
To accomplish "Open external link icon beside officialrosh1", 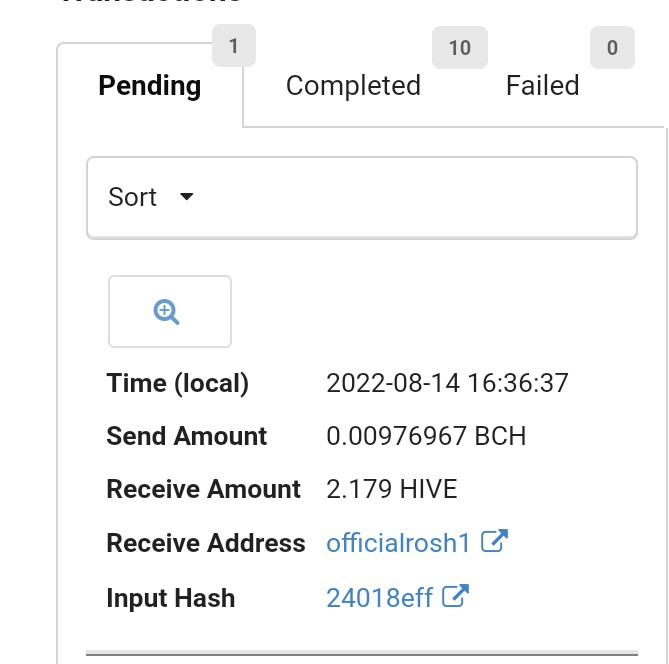I will [494, 541].
